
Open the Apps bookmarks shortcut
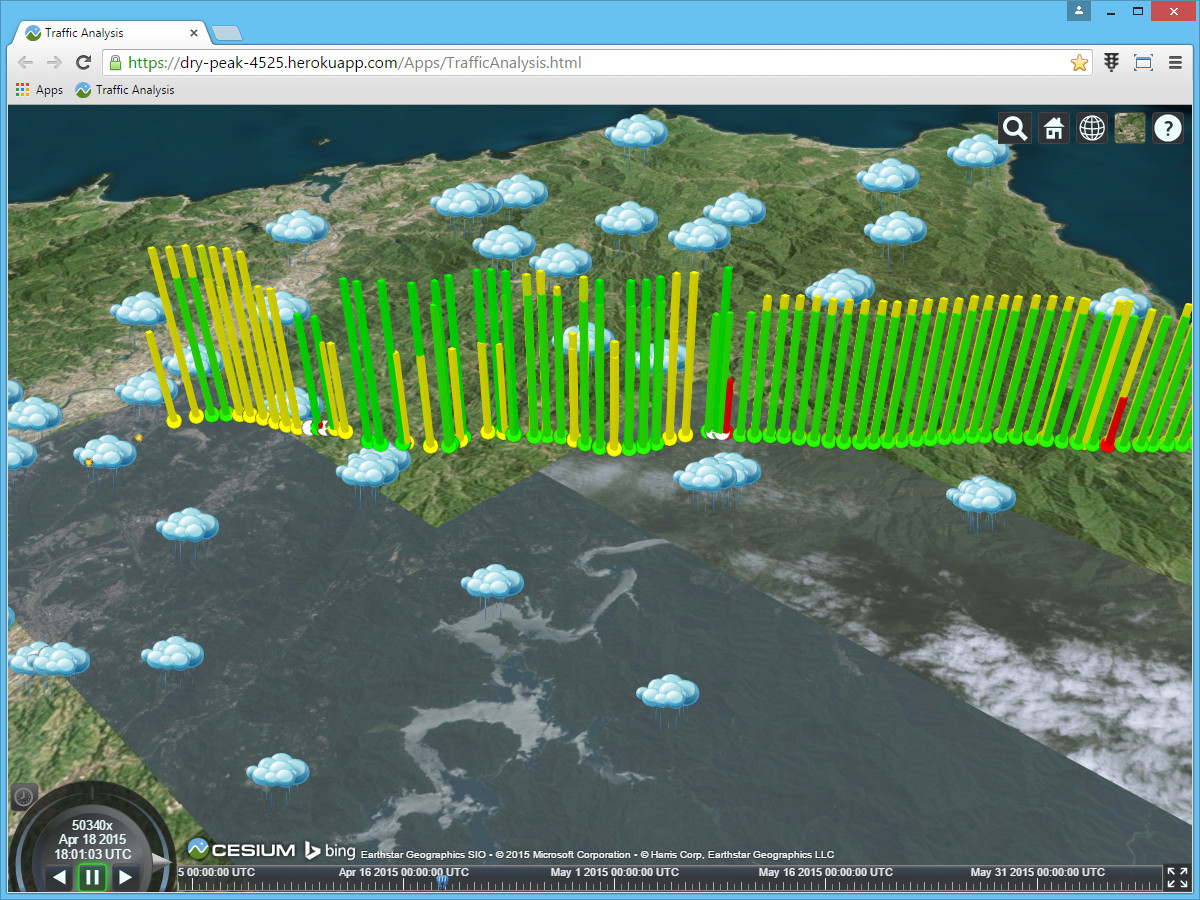(39, 90)
